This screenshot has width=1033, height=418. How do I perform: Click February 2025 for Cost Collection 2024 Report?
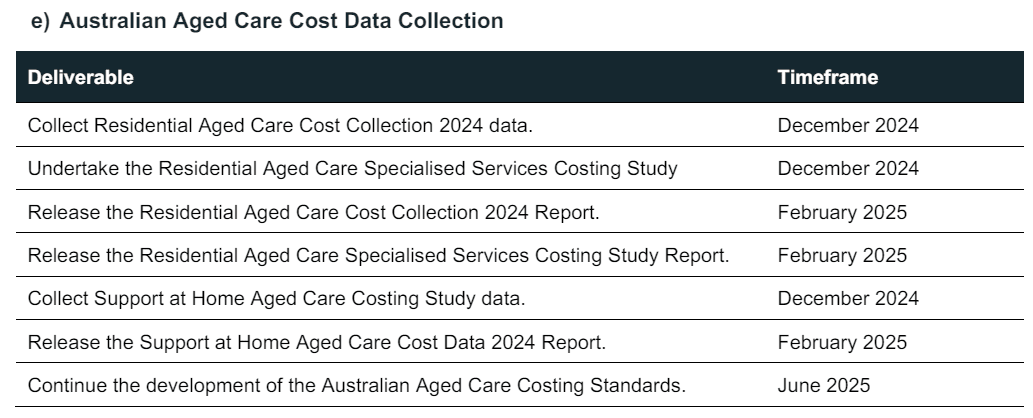(842, 213)
